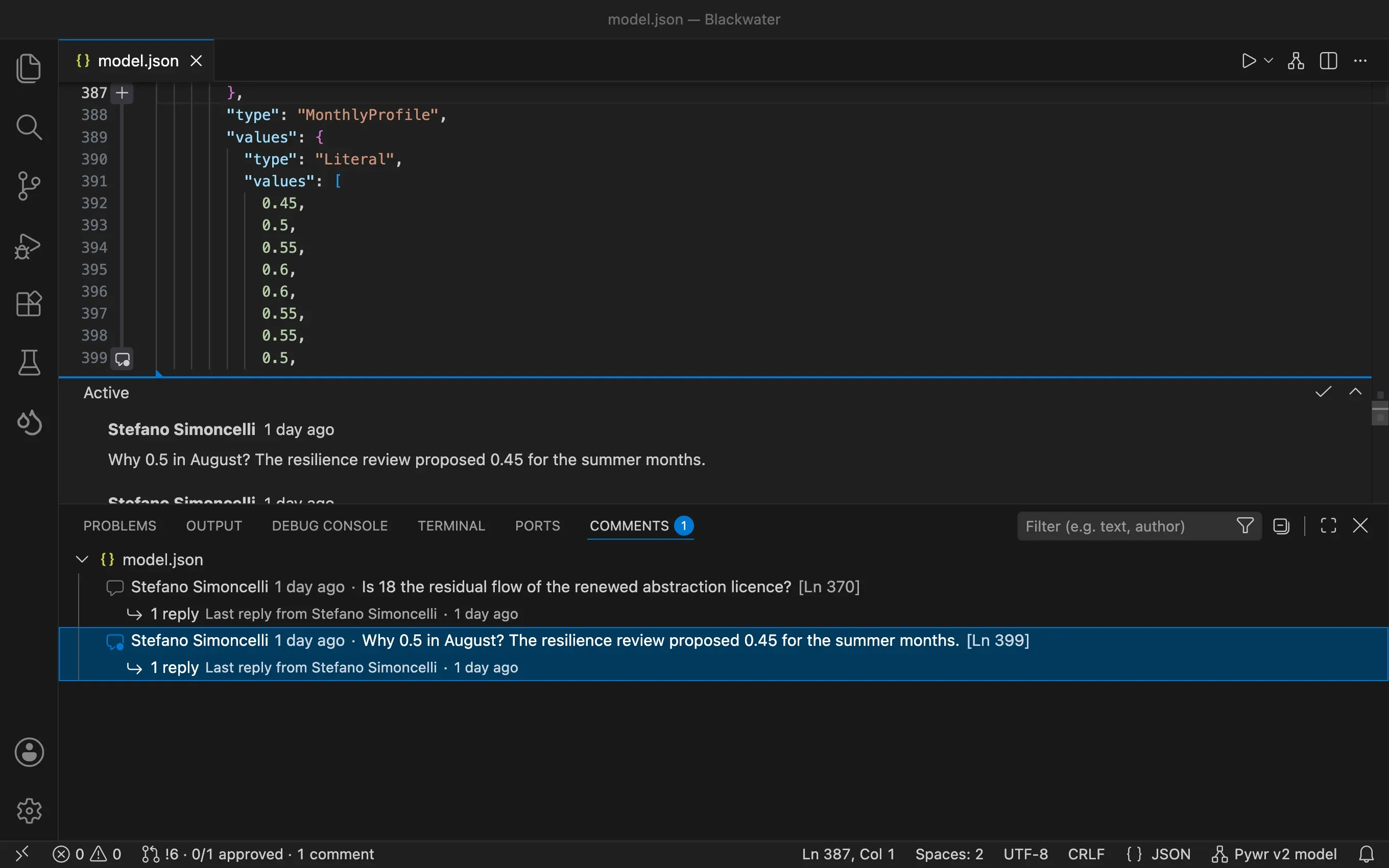The height and width of the screenshot is (868, 1389).
Task: Click the "MonthlyProfile" type value on line 388
Action: pyautogui.click(x=367, y=115)
